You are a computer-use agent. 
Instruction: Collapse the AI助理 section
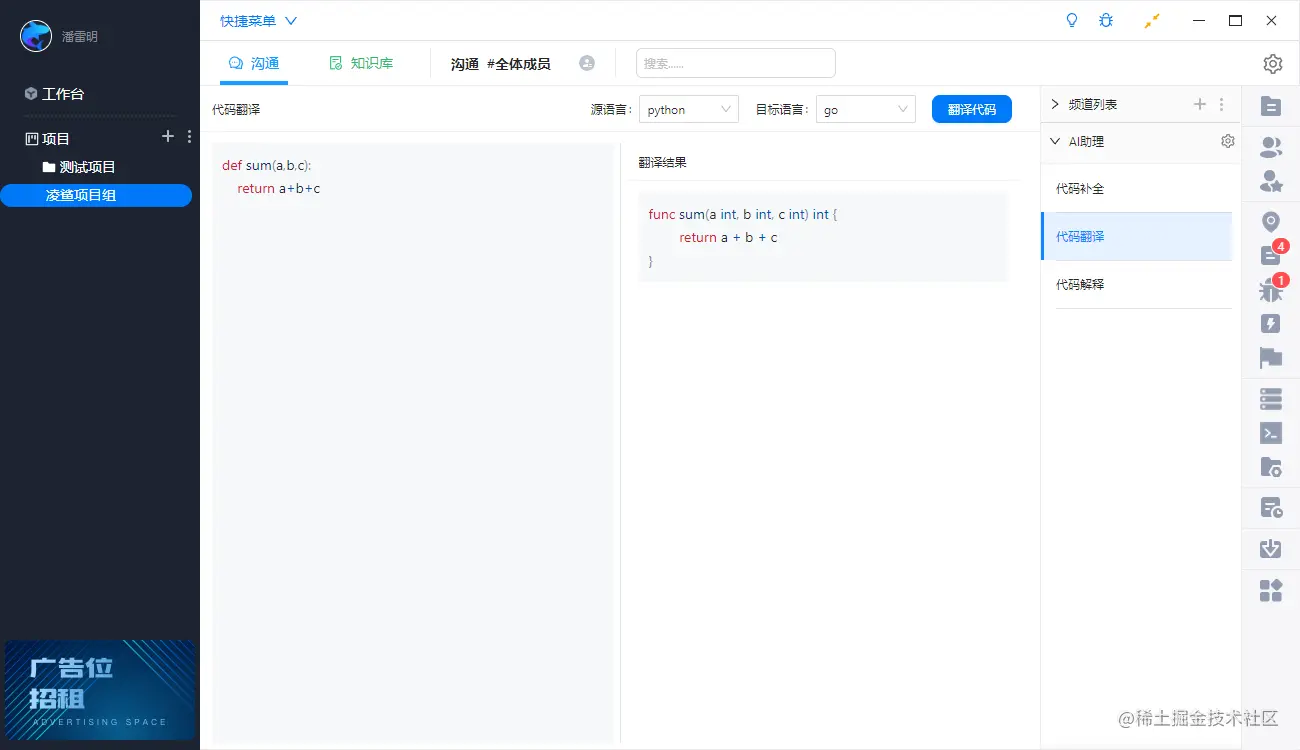(1054, 141)
